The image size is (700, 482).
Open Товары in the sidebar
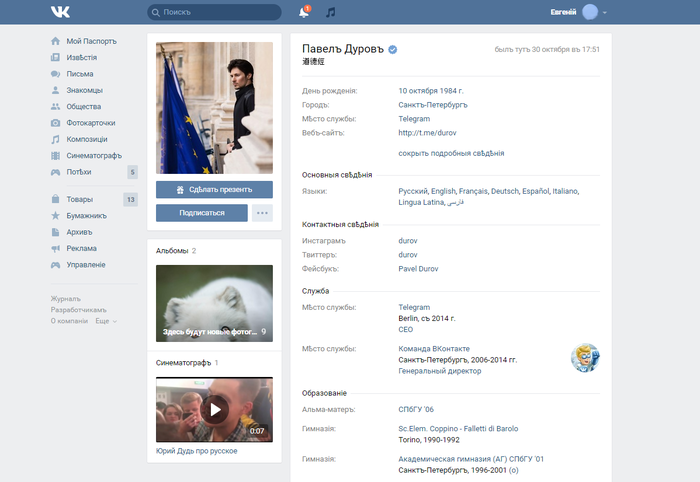(82, 199)
